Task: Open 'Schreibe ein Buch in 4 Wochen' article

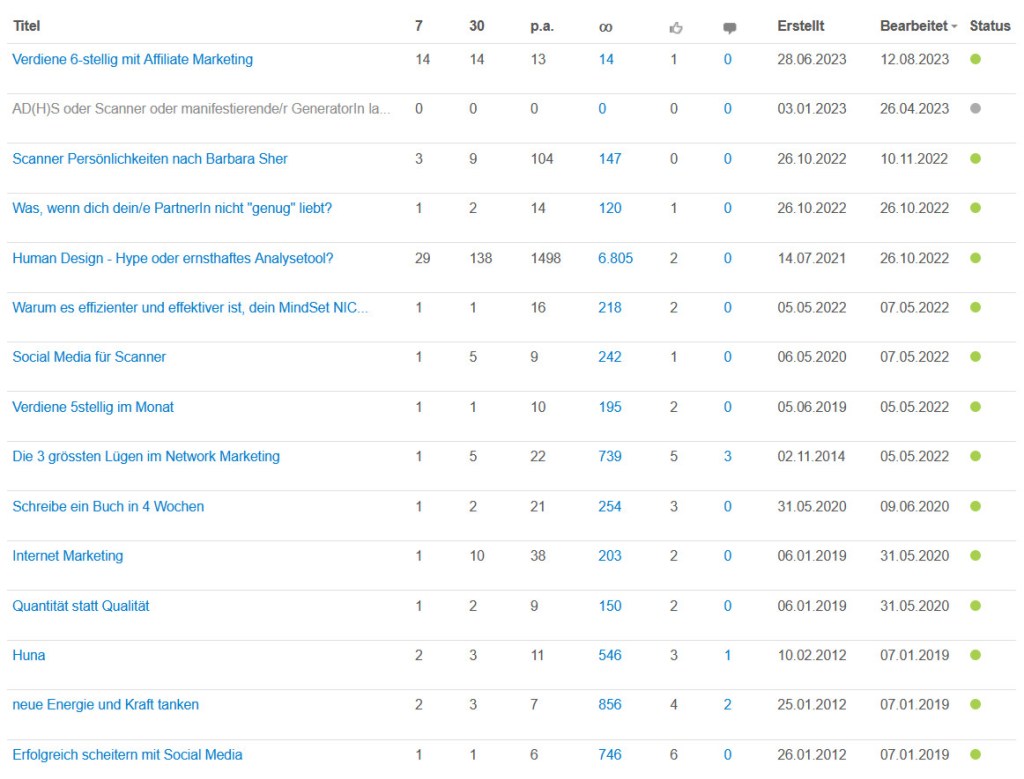Action: tap(108, 506)
